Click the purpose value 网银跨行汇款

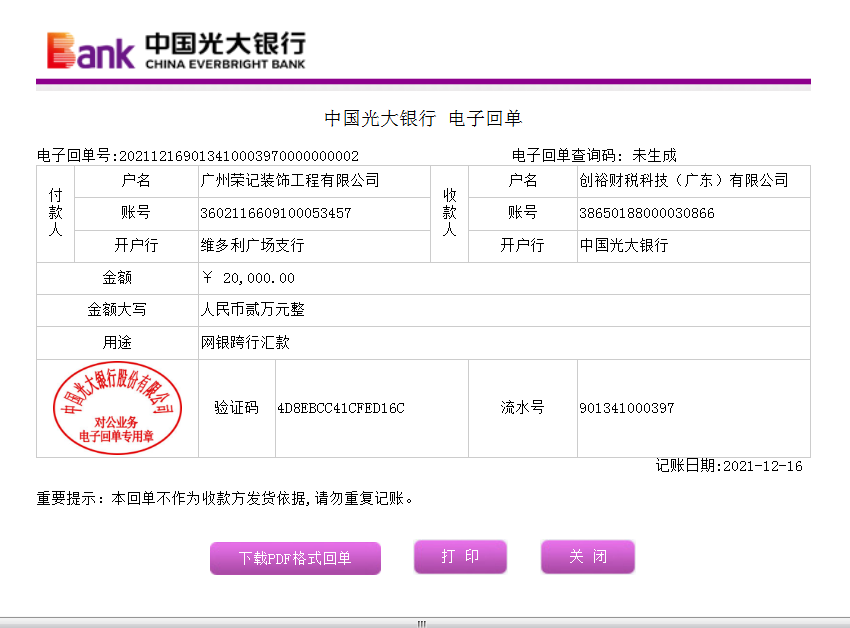point(245,342)
